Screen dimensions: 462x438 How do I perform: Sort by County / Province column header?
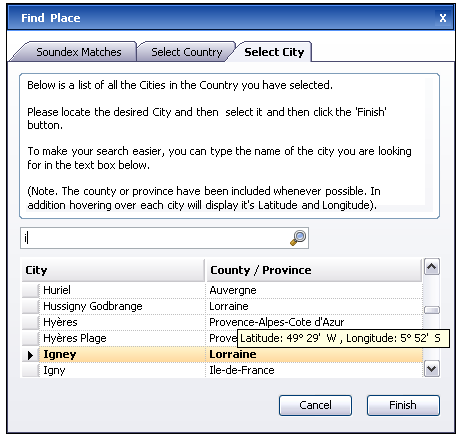pos(314,270)
